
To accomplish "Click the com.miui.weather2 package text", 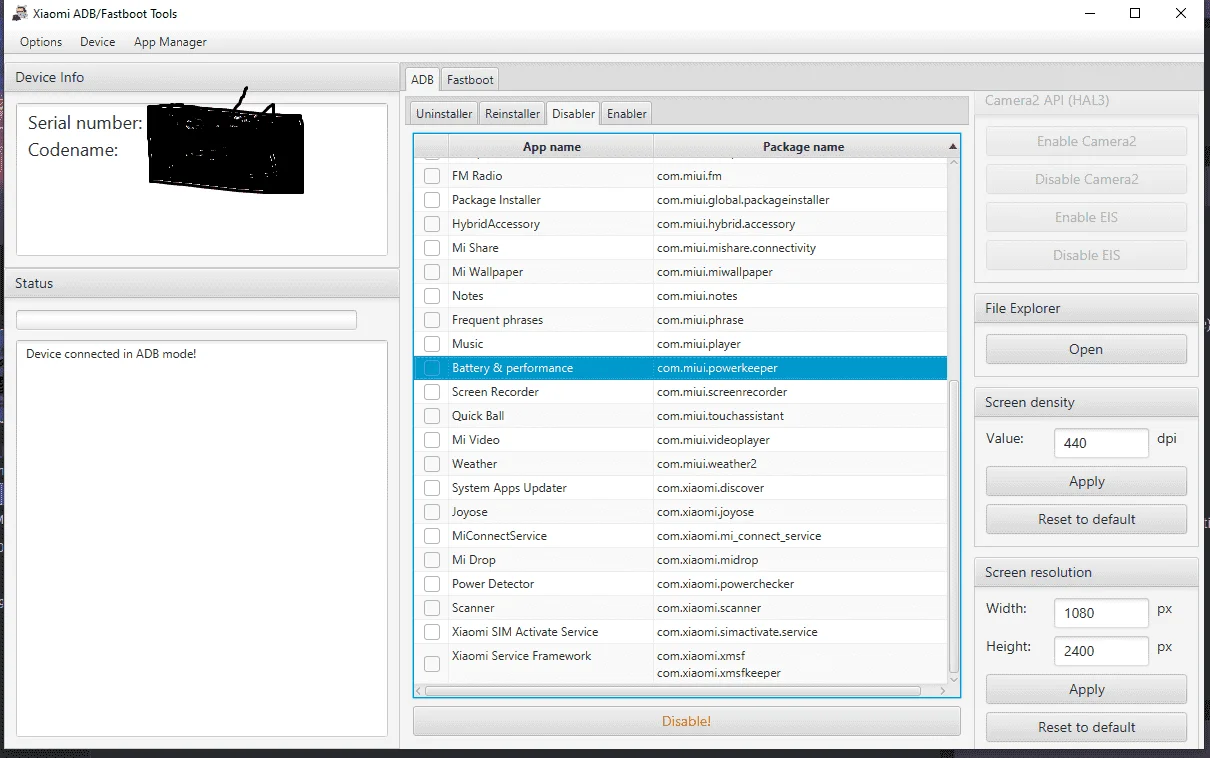I will click(707, 464).
